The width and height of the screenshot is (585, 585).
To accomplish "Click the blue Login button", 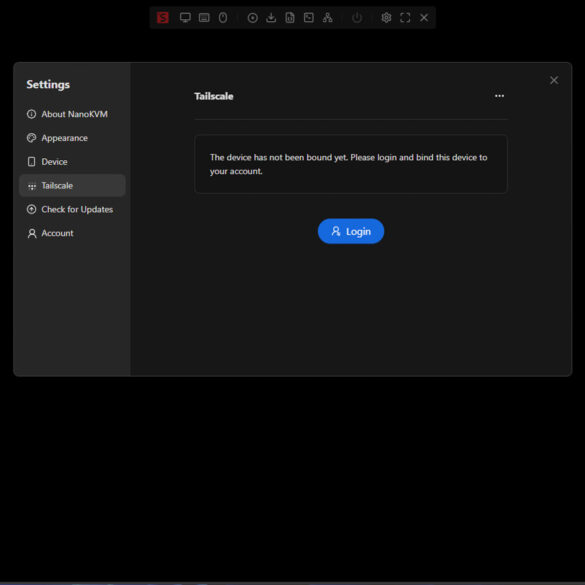I will click(x=351, y=231).
